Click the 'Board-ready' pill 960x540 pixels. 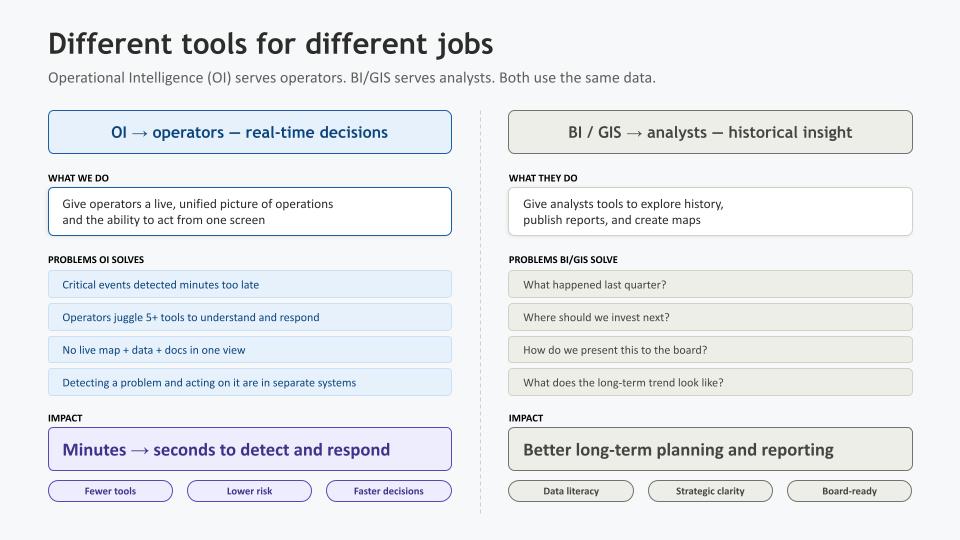click(849, 491)
